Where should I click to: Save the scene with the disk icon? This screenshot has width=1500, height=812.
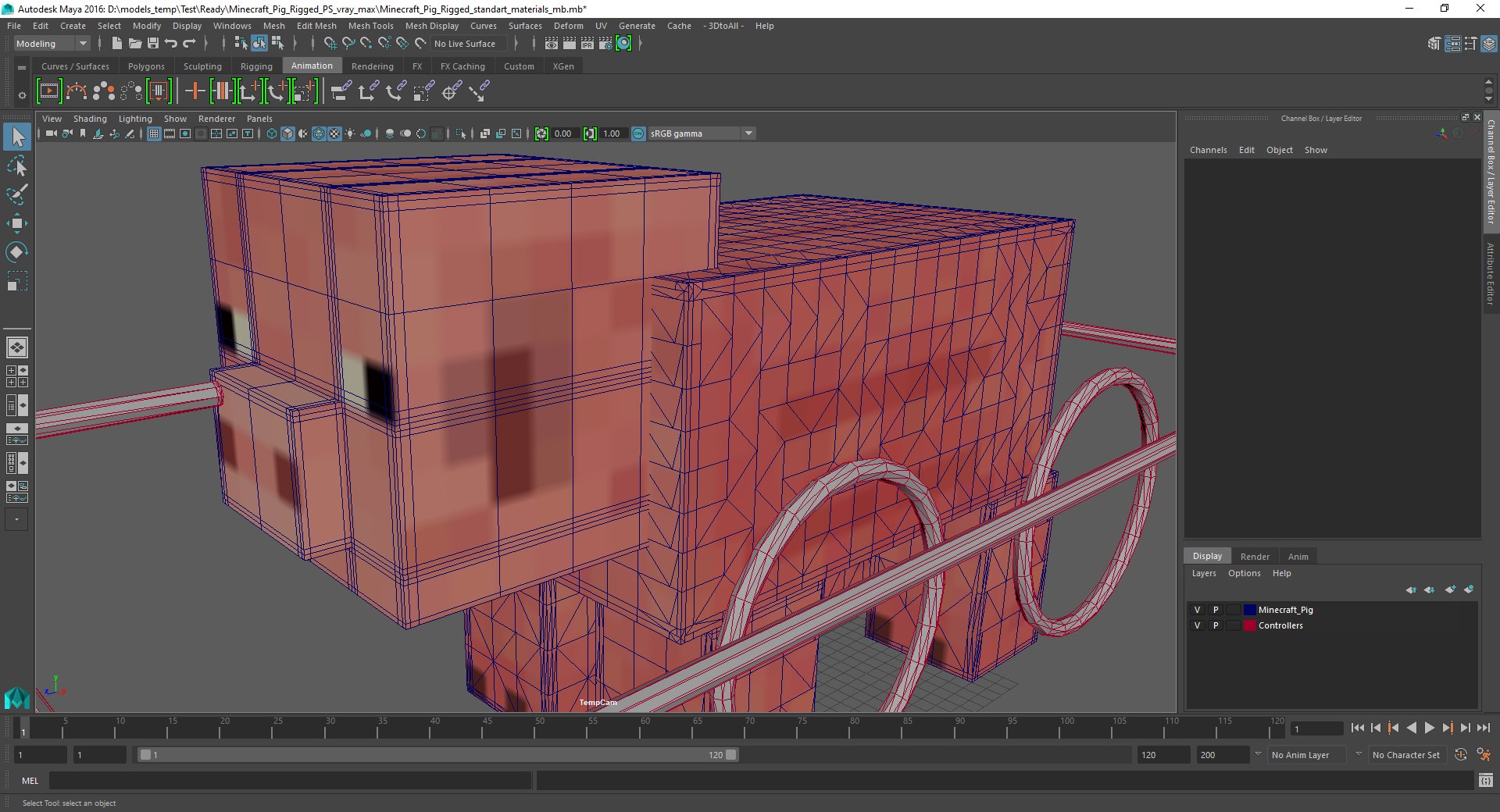tap(153, 44)
